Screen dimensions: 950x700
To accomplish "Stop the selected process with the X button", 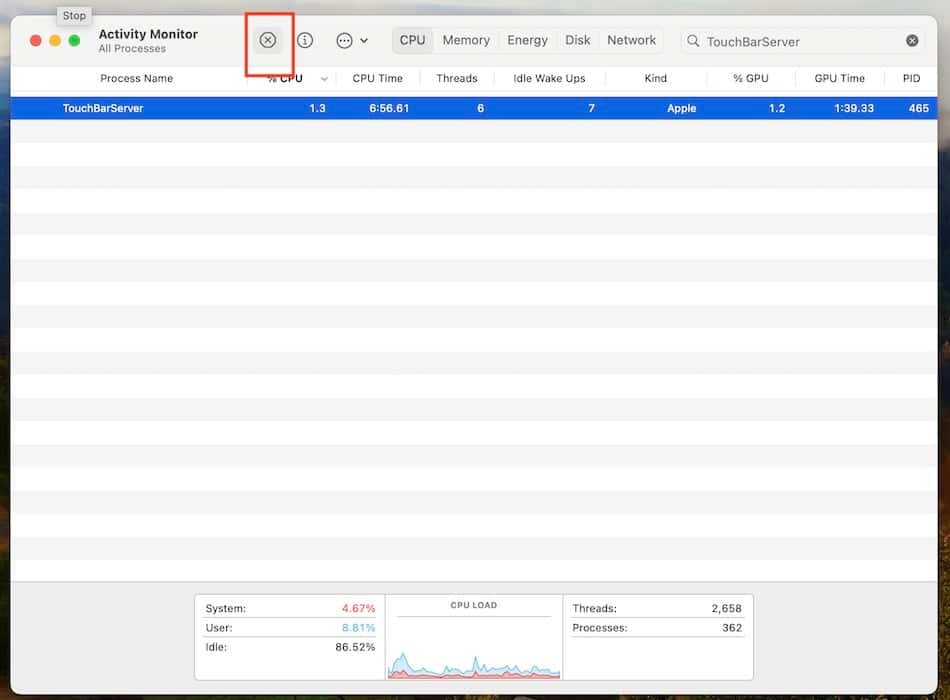I will tap(268, 41).
